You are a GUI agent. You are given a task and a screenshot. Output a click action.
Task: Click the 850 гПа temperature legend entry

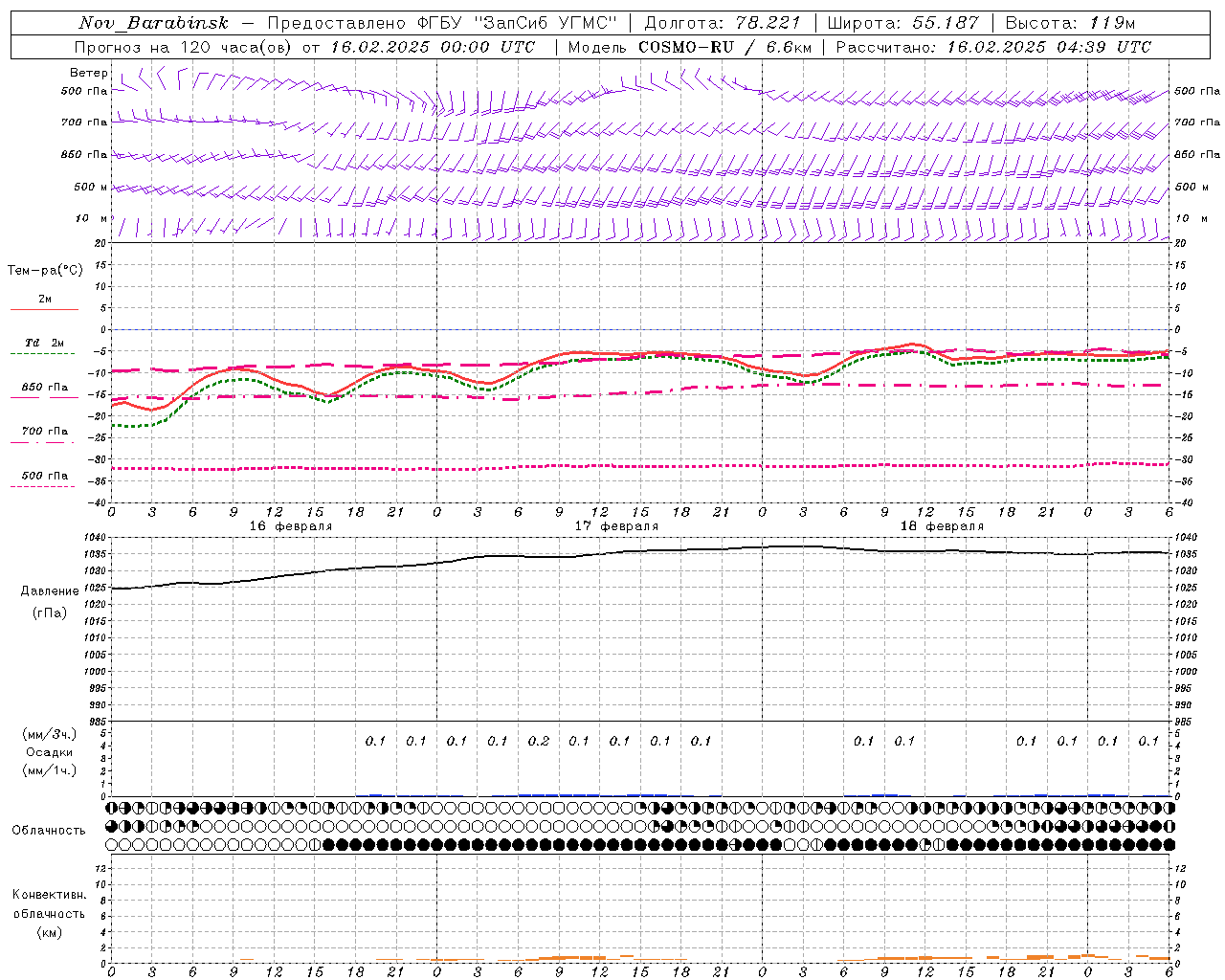click(x=45, y=388)
